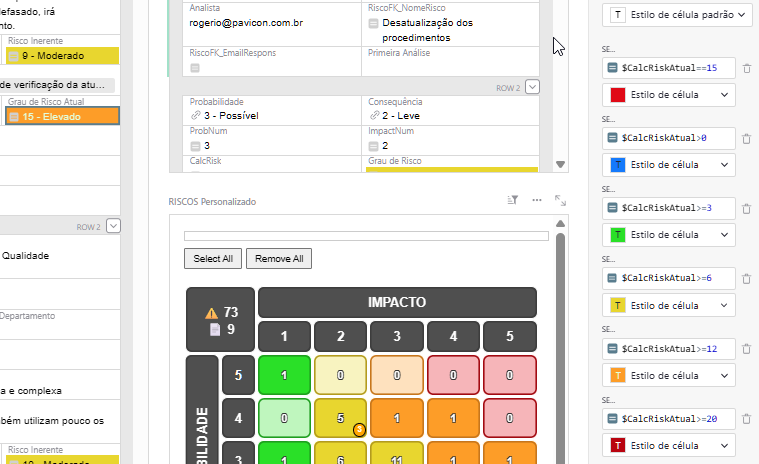The image size is (759, 464).
Task: Select the orange style swatch for >=12 rule
Action: tap(617, 375)
